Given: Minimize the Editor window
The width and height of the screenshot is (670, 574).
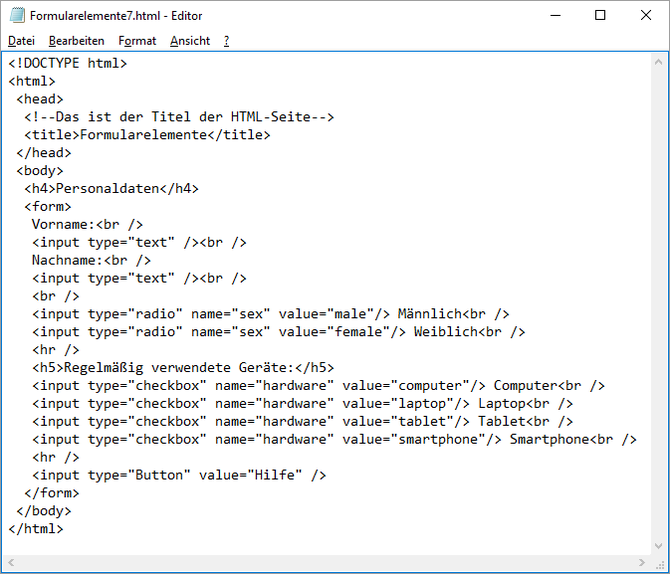Looking at the screenshot, I should (555, 15).
